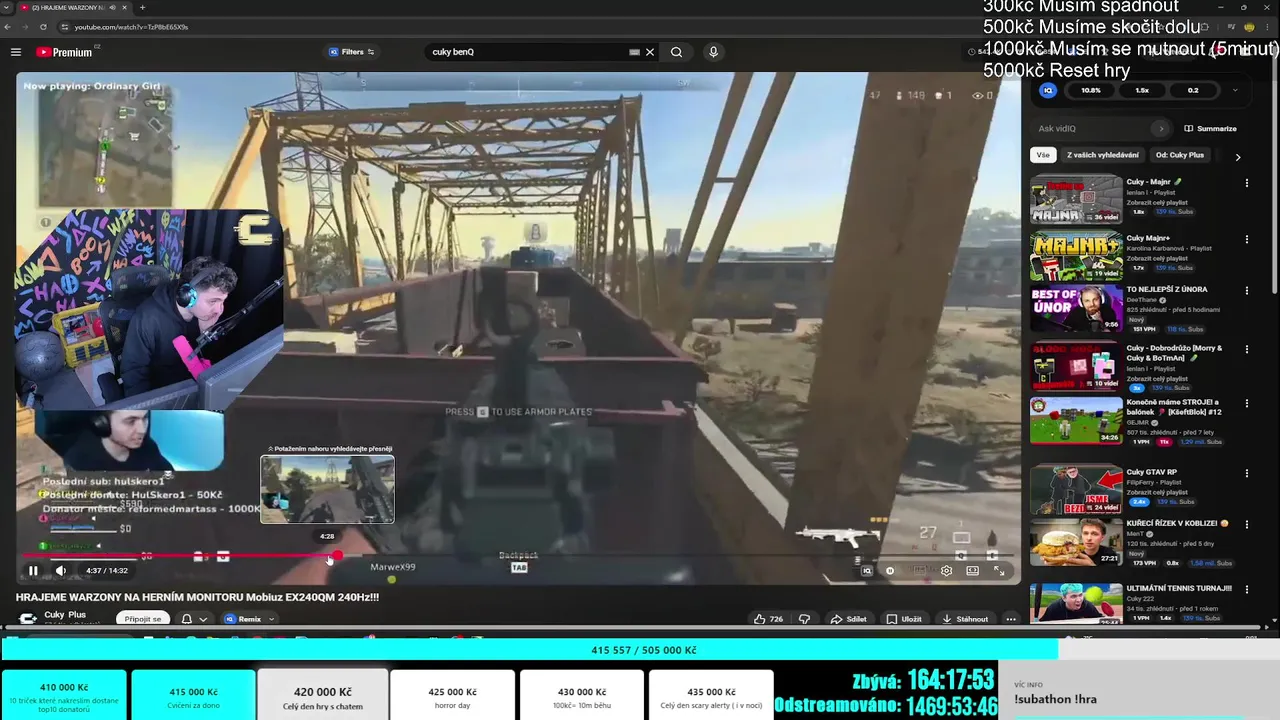
Task: Click vidIQ icon in player controls
Action: tap(867, 571)
